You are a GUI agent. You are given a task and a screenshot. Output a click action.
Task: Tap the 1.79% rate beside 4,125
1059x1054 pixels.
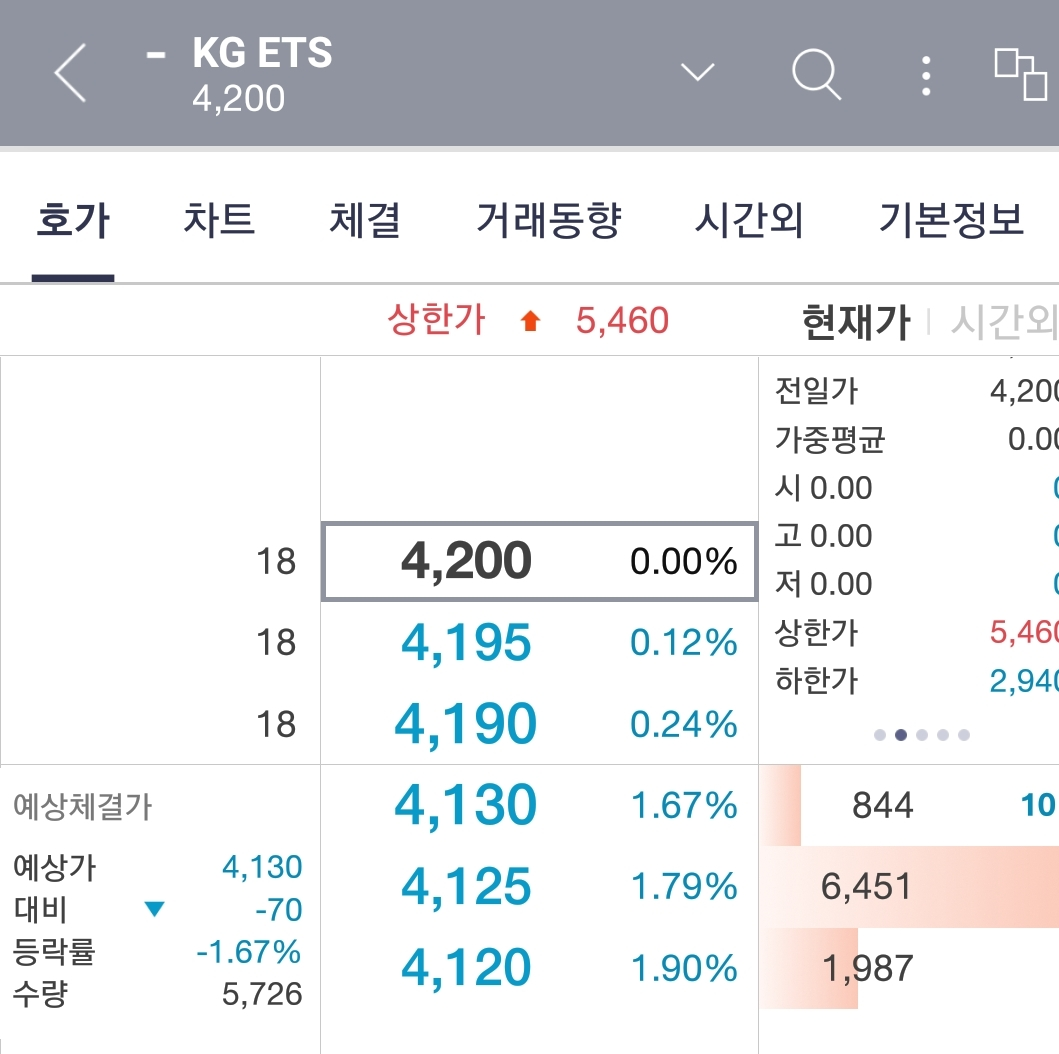point(683,887)
